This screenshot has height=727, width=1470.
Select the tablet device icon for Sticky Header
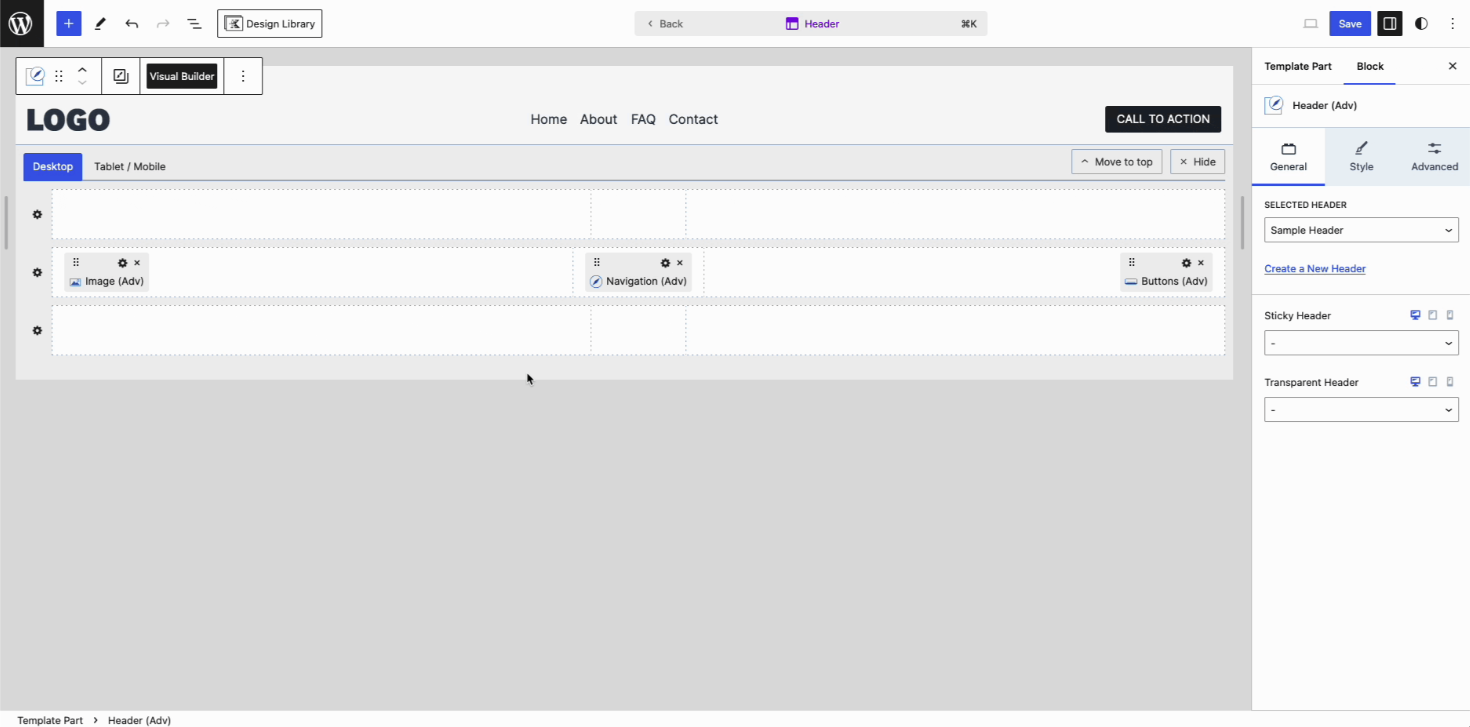coord(1433,315)
